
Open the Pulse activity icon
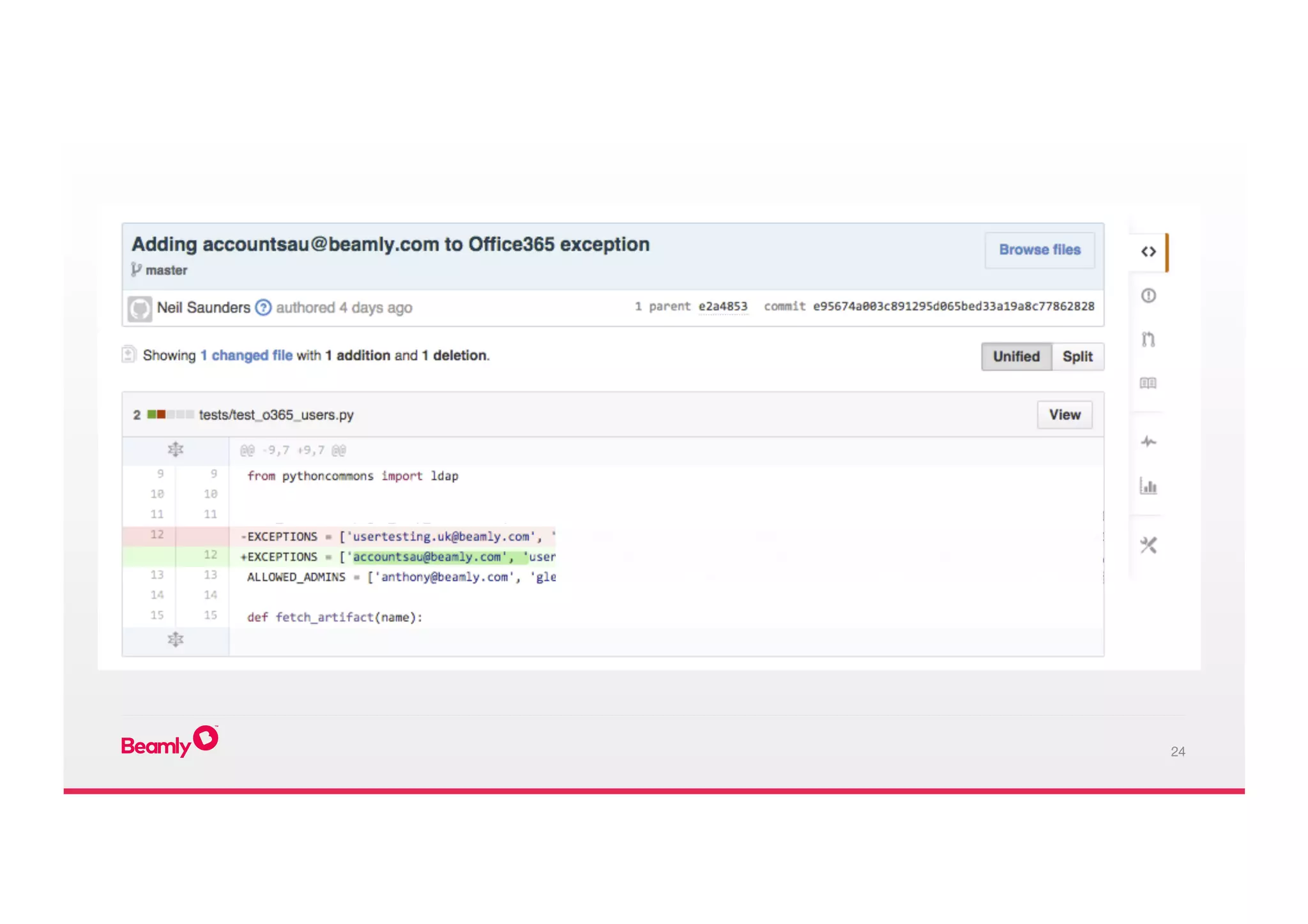[1148, 441]
